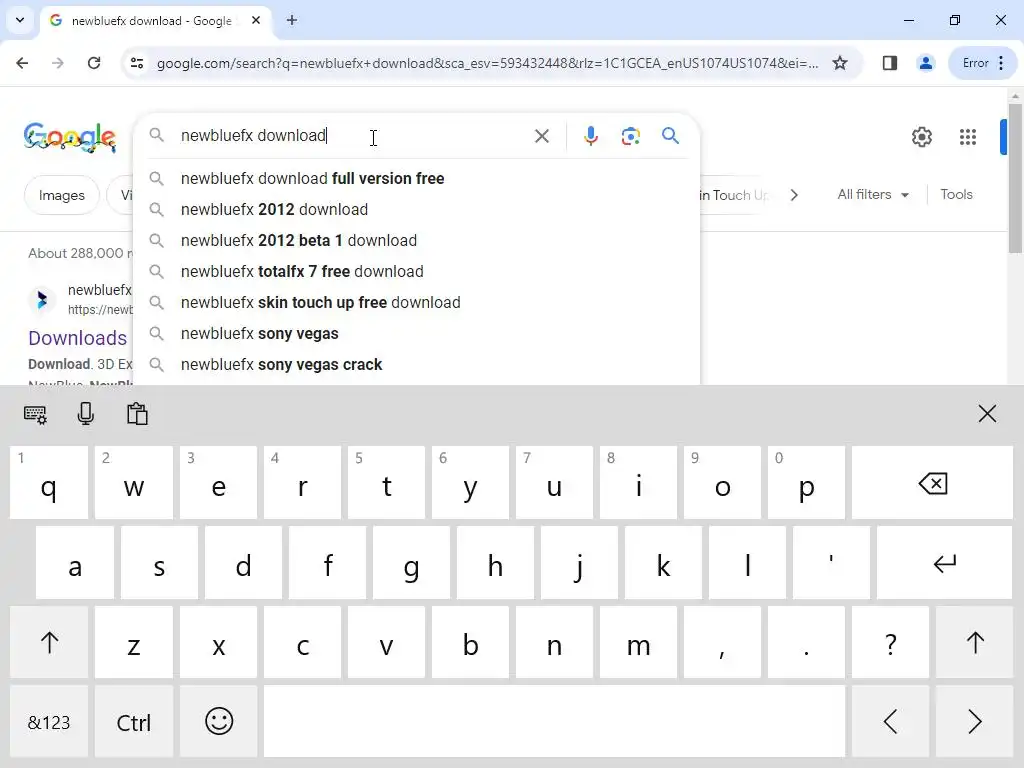The image size is (1024, 768).
Task: Click the Google search input field
Action: click(353, 136)
